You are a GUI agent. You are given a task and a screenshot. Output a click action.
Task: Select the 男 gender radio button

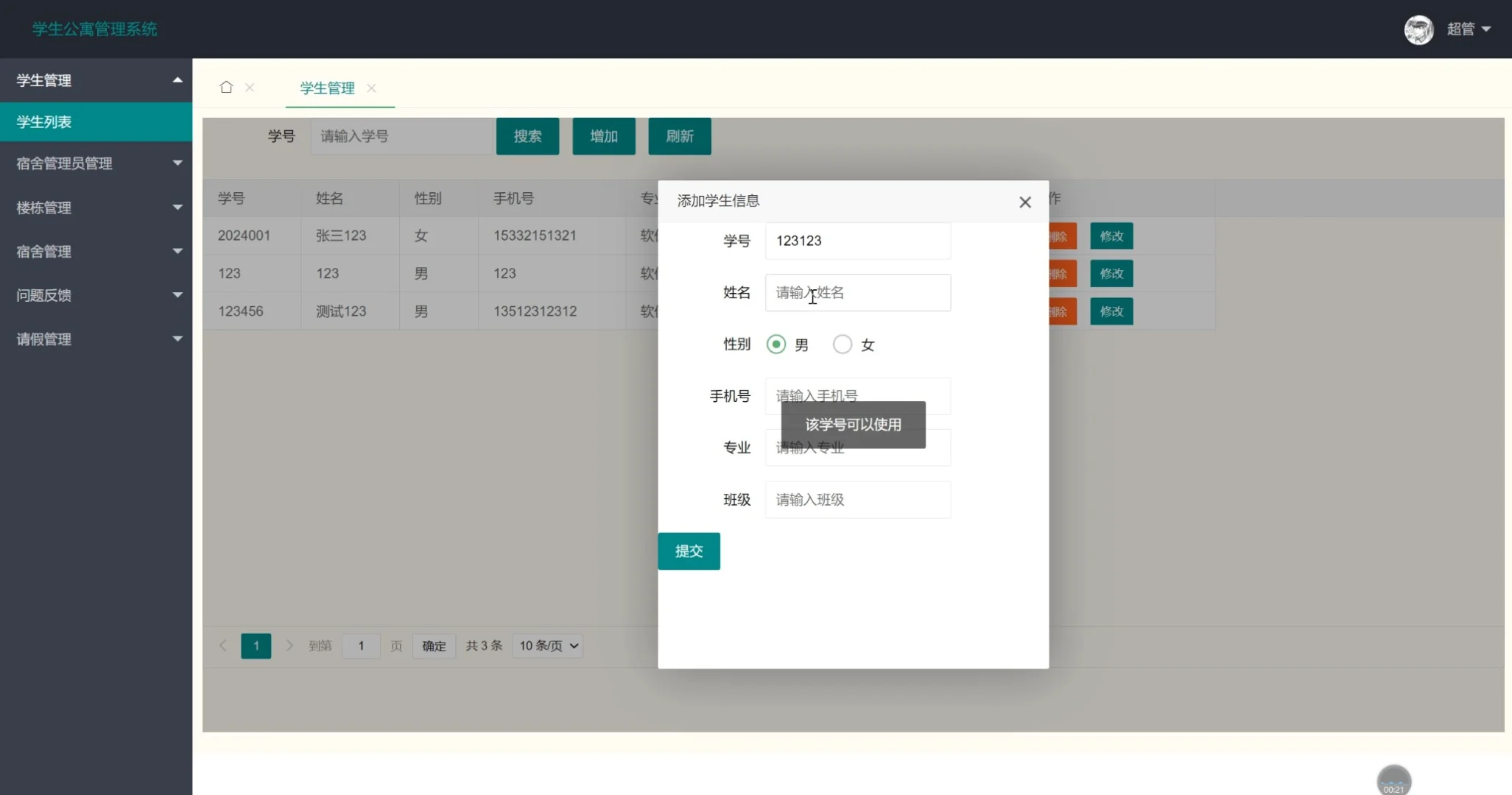(776, 344)
